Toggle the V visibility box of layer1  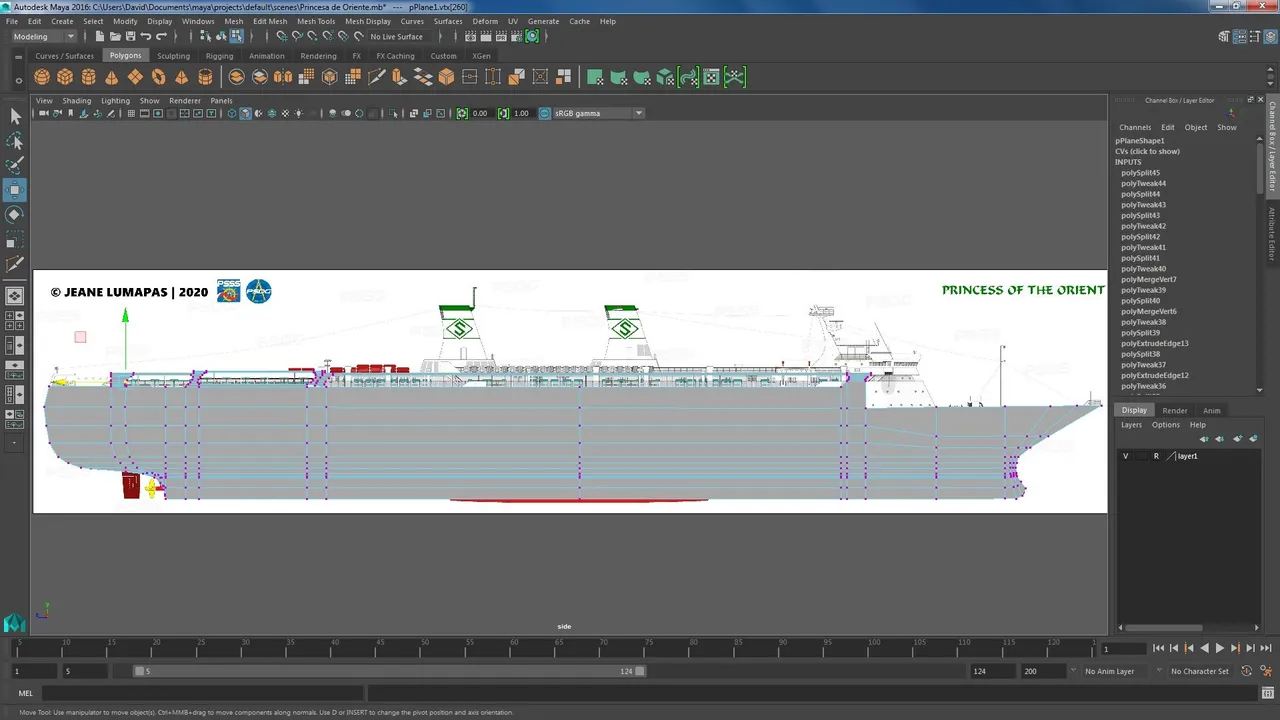[x=1125, y=456]
